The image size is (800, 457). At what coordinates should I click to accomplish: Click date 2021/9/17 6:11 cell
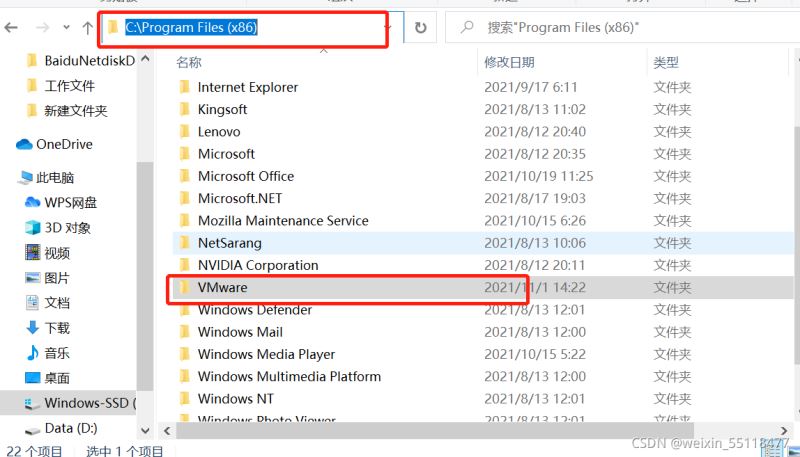[531, 87]
